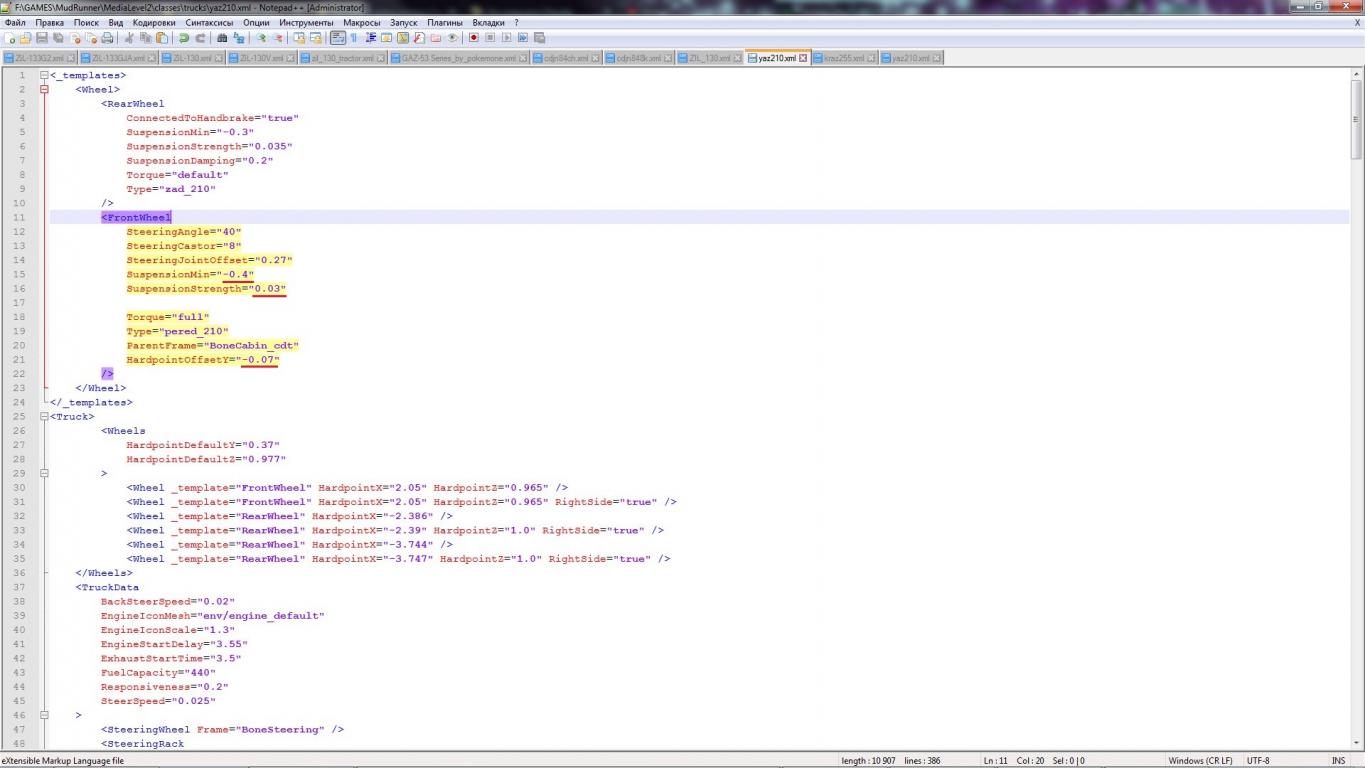Toggle INS insert mode in the status bar
This screenshot has width=1365, height=768.
[1337, 761]
